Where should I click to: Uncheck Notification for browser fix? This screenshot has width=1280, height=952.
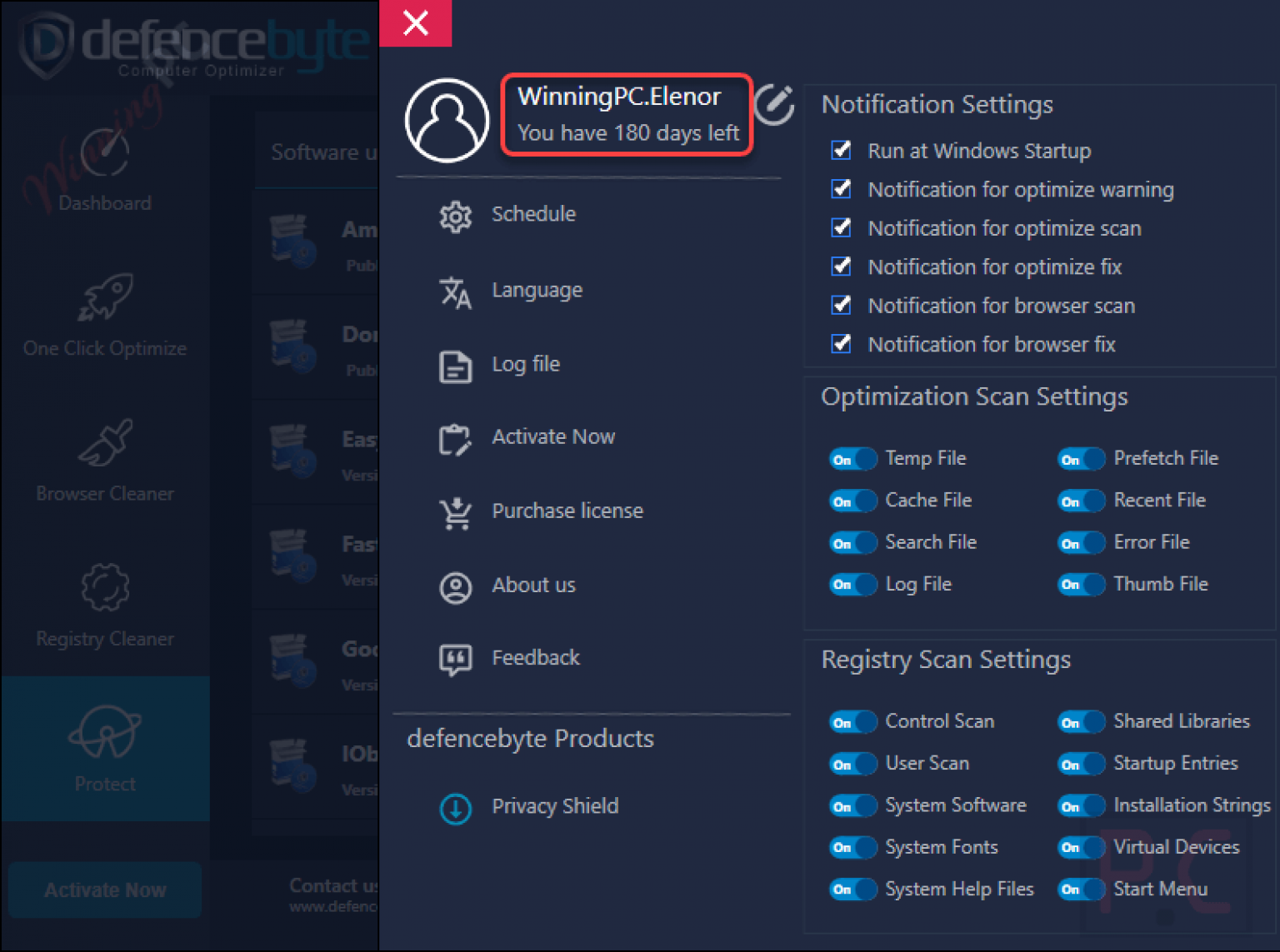coord(842,343)
